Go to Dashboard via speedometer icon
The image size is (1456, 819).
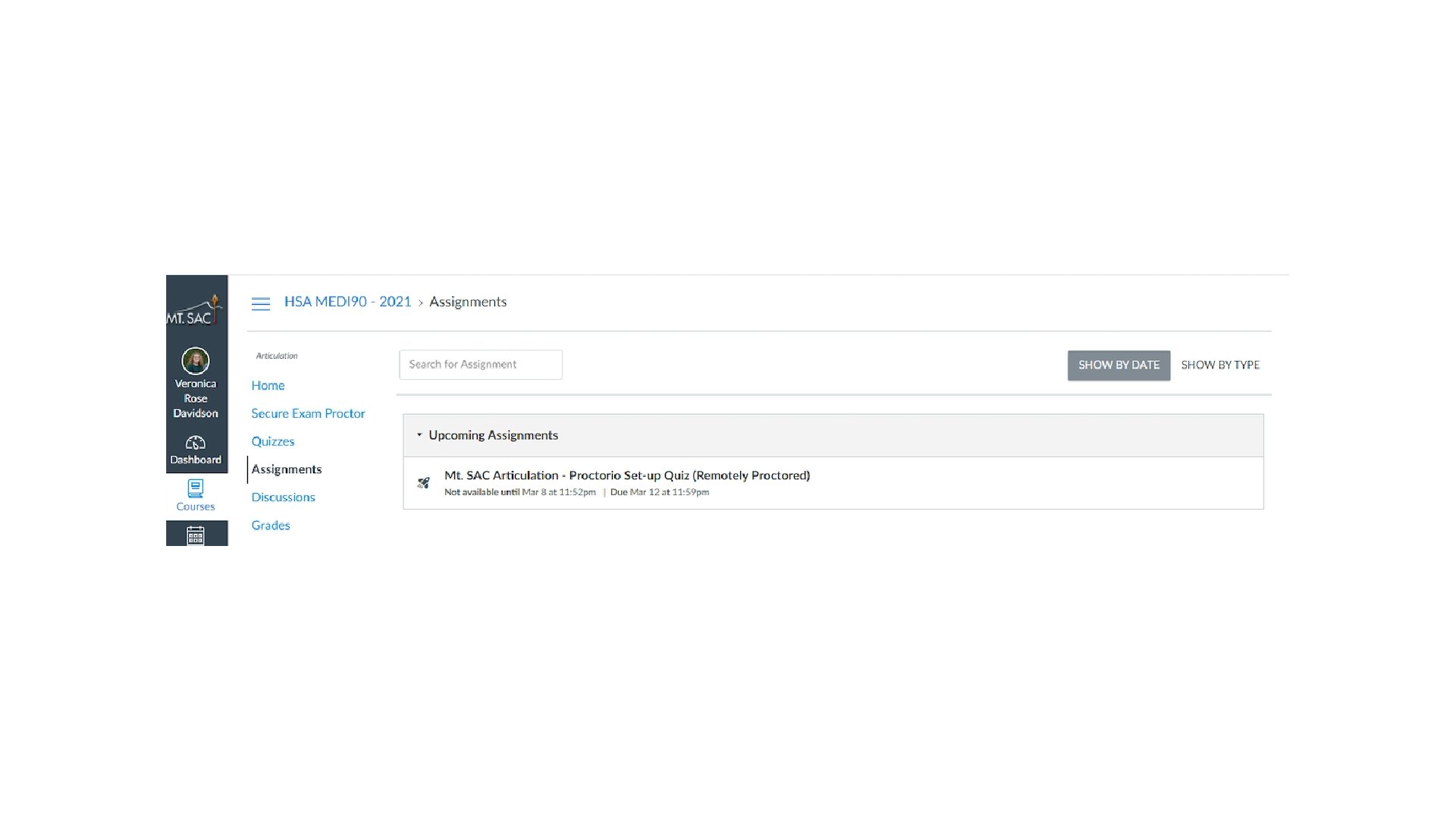196,443
